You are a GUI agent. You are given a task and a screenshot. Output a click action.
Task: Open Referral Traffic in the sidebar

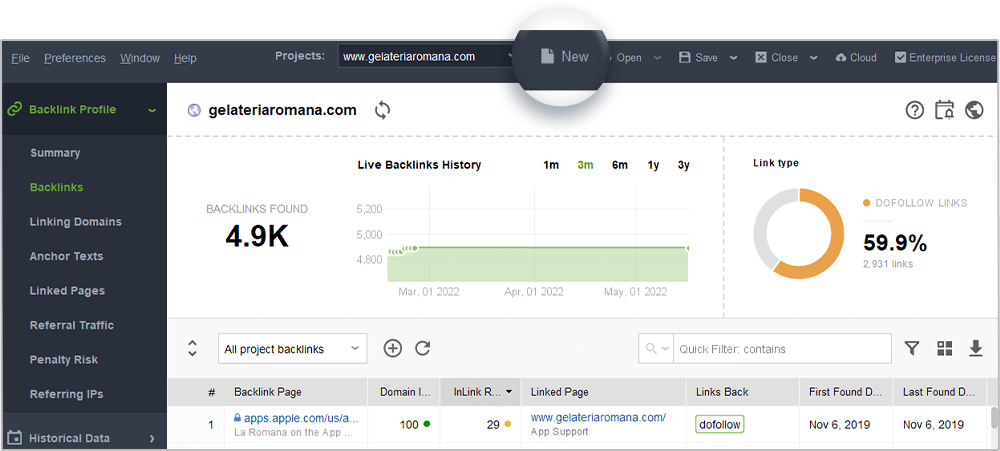click(x=71, y=325)
